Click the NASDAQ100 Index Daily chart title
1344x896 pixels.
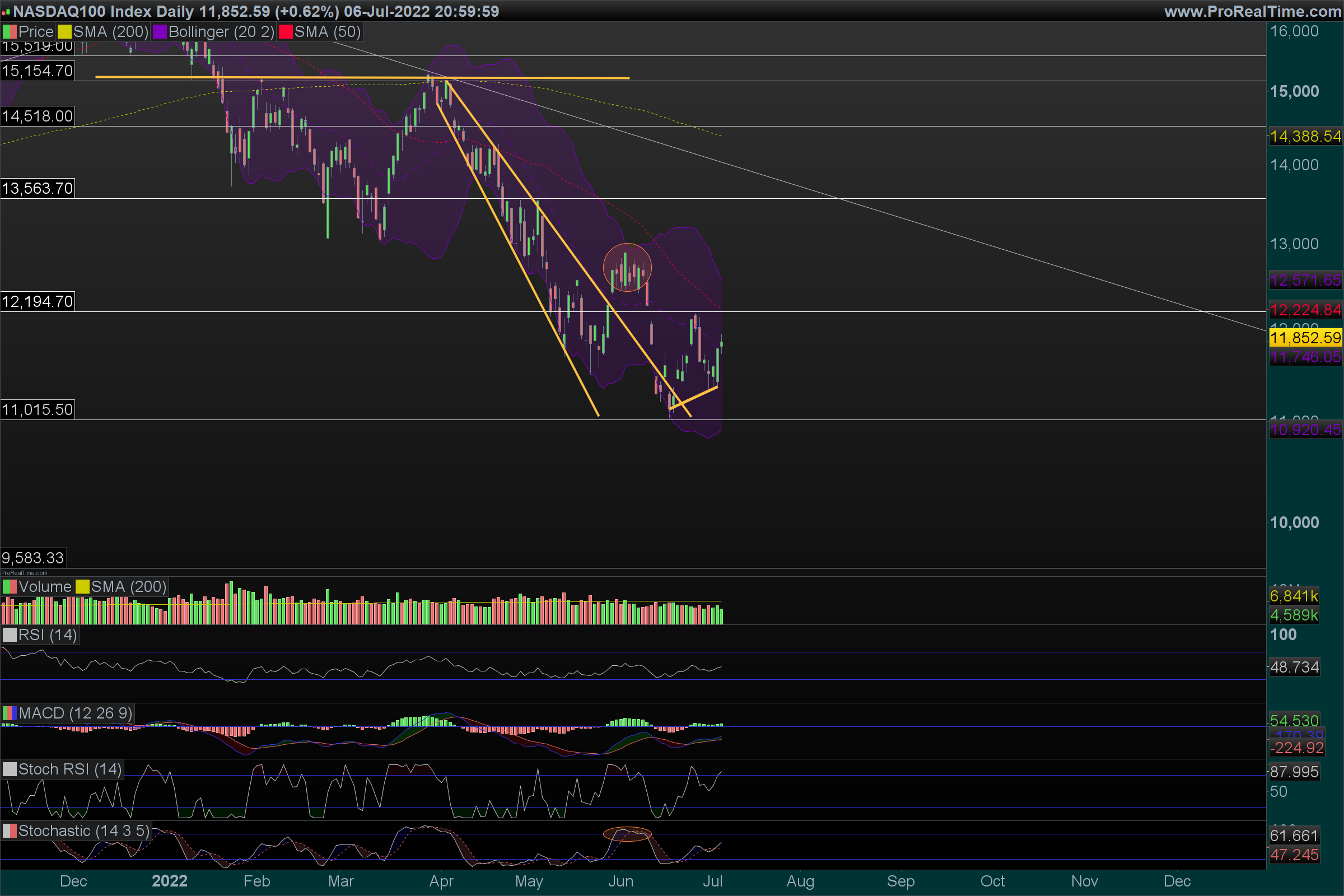pyautogui.click(x=103, y=11)
